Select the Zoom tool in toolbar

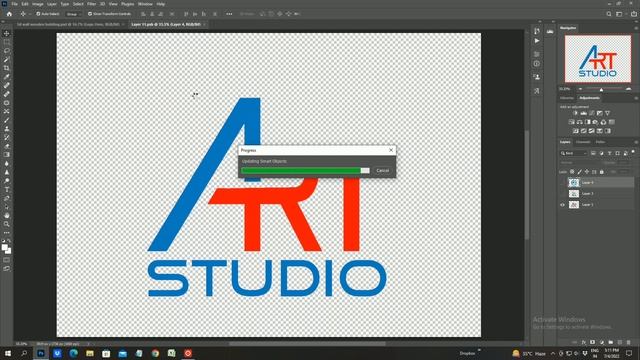pyautogui.click(x=7, y=224)
